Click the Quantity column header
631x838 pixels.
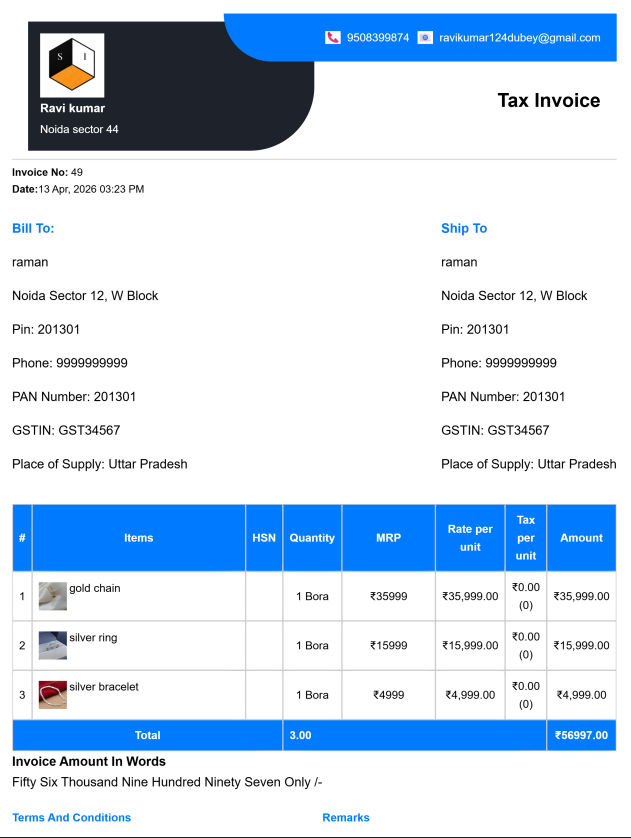(x=312, y=538)
